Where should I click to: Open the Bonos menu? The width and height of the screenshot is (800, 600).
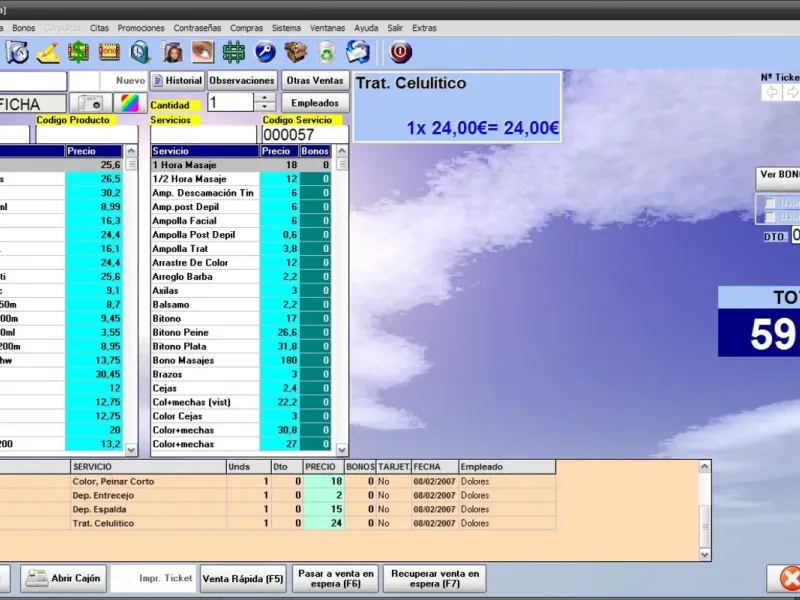[23, 28]
